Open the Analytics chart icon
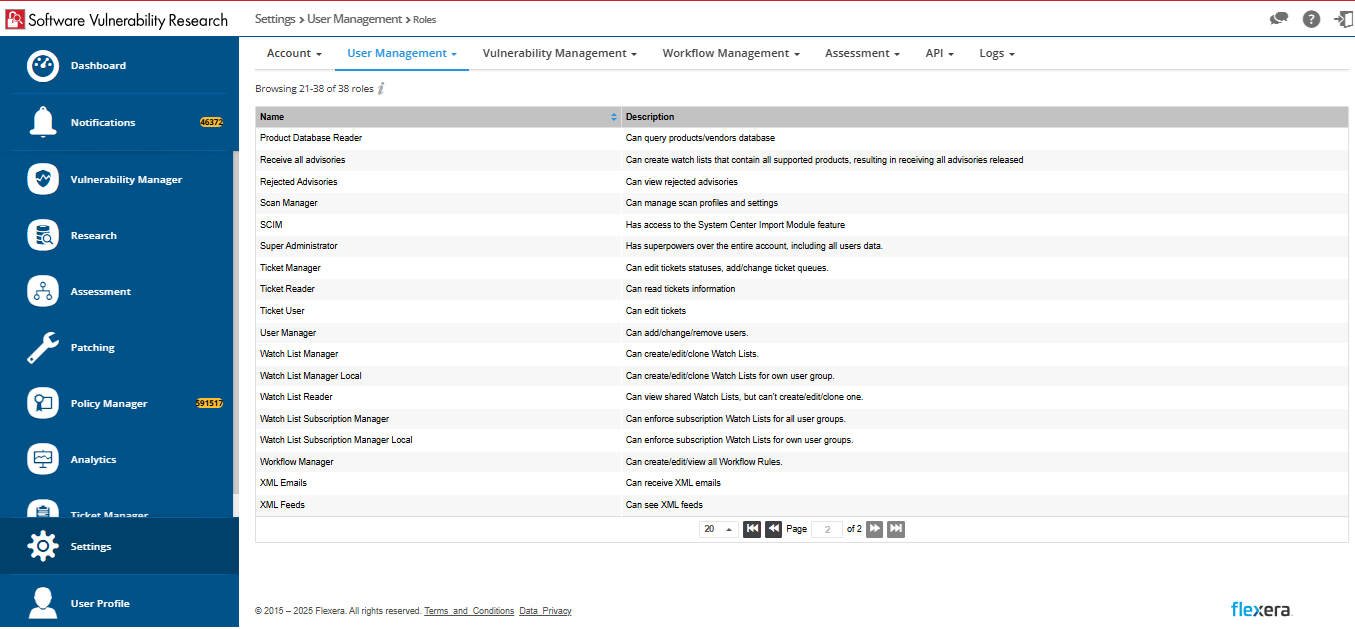Image resolution: width=1355 pixels, height=629 pixels. [x=43, y=459]
